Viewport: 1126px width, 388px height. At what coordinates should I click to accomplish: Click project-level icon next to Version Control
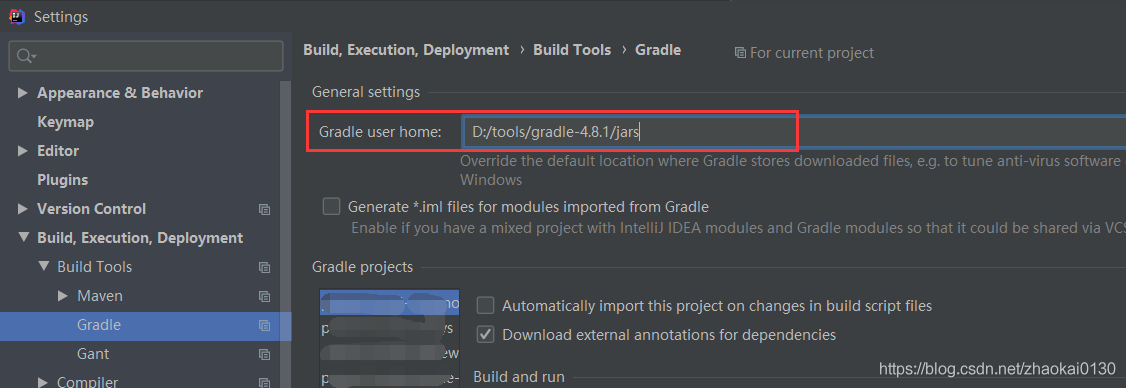264,210
